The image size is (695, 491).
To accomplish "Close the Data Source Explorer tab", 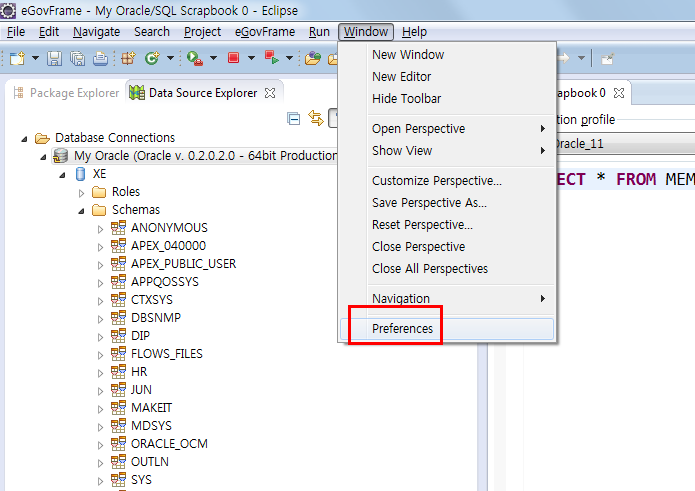I will point(270,93).
